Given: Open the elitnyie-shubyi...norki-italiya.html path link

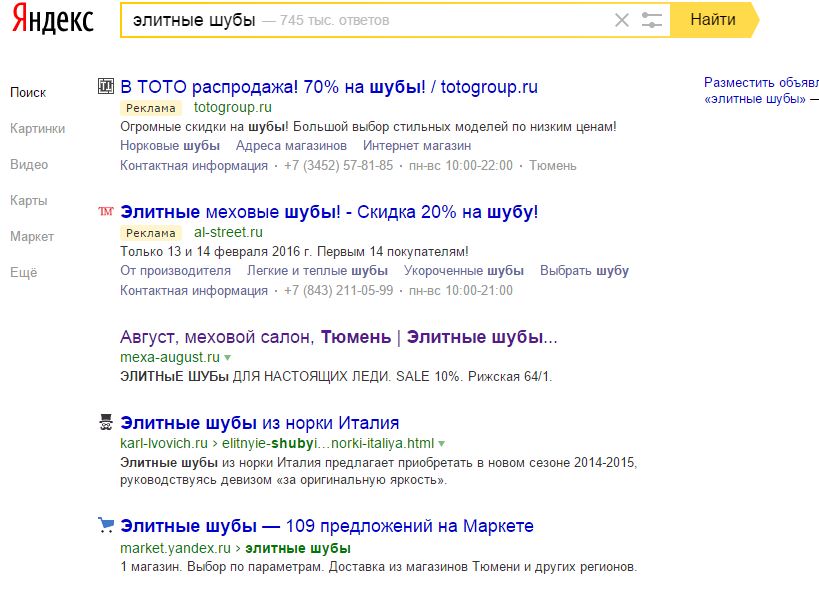Looking at the screenshot, I should pyautogui.click(x=328, y=443).
